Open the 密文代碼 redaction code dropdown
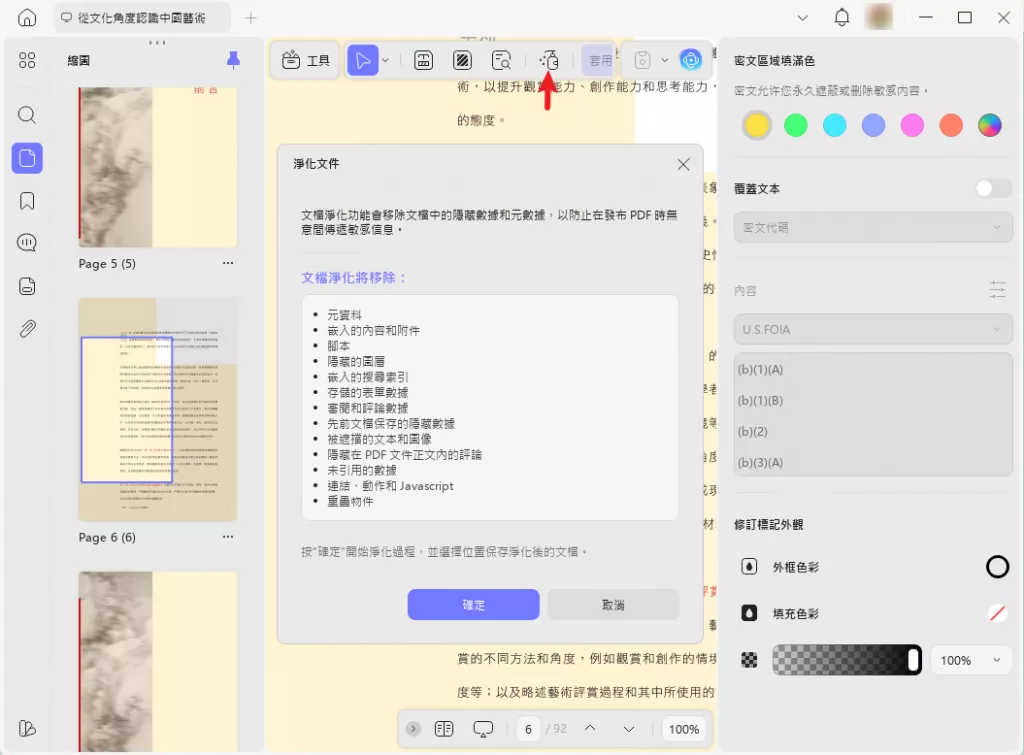Screen dimensions: 1024x755 [872, 227]
